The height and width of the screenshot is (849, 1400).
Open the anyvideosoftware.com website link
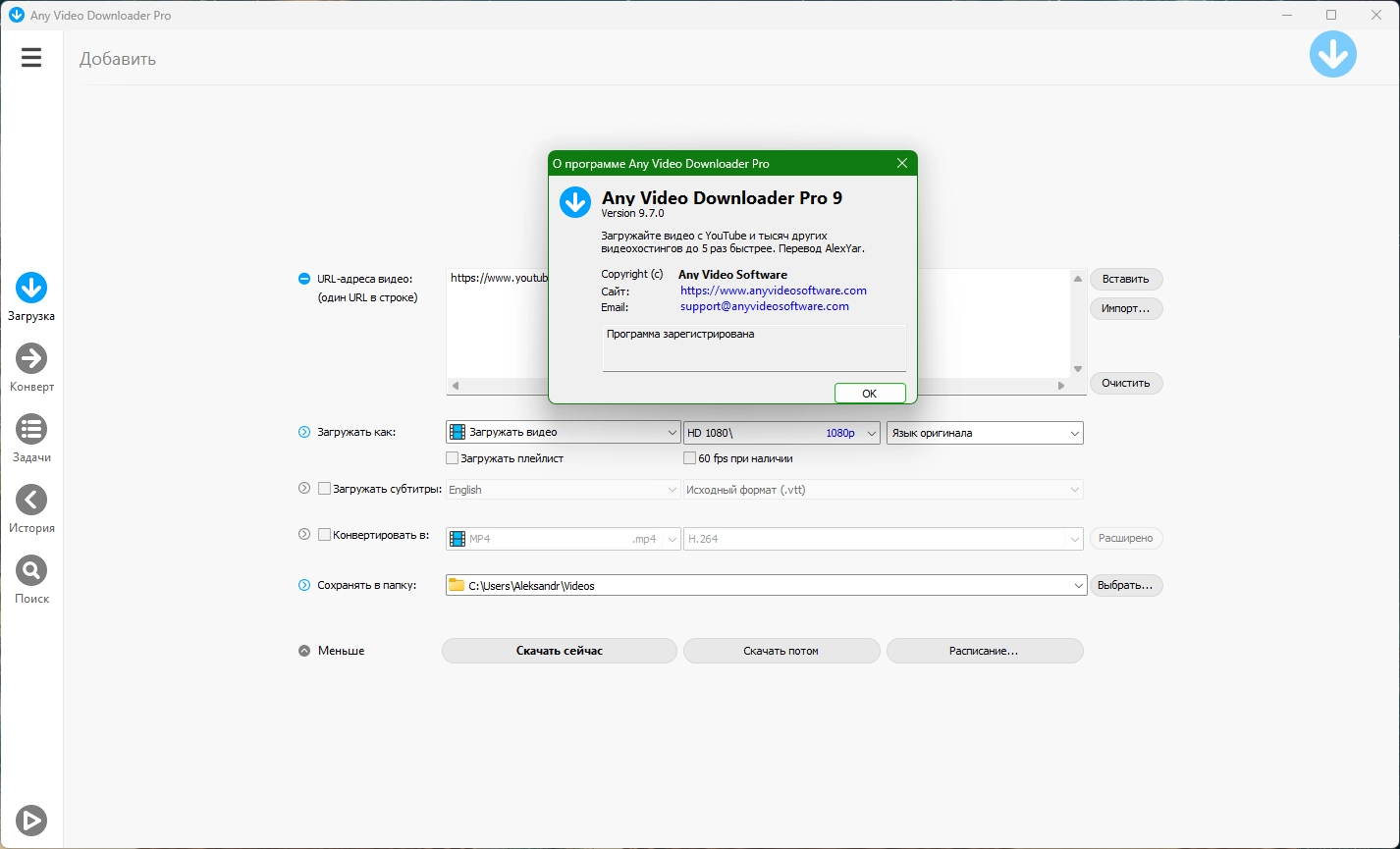[x=774, y=291]
